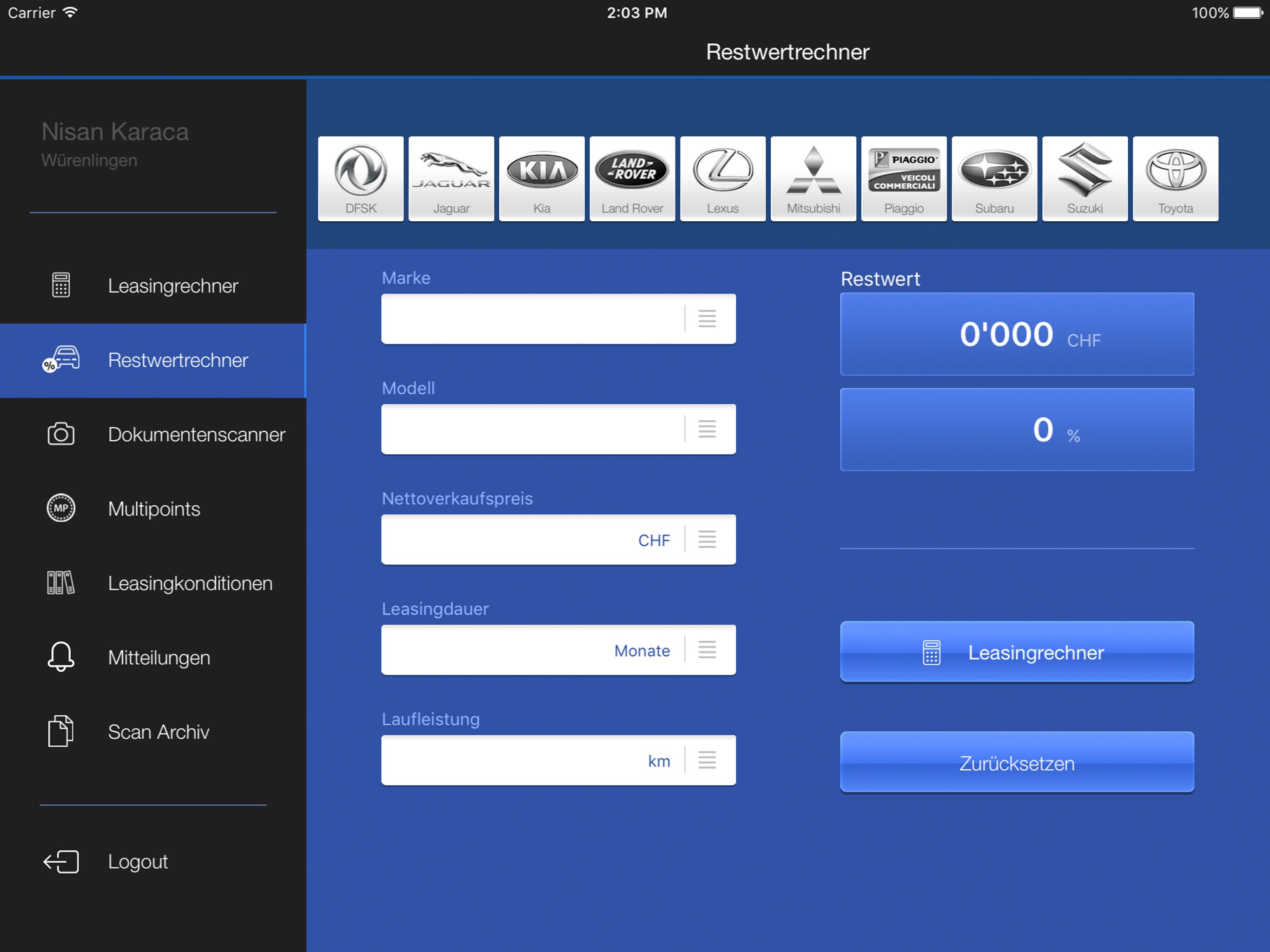The image size is (1270, 952).
Task: Click the bell icon for Mitteilungen
Action: 61,657
